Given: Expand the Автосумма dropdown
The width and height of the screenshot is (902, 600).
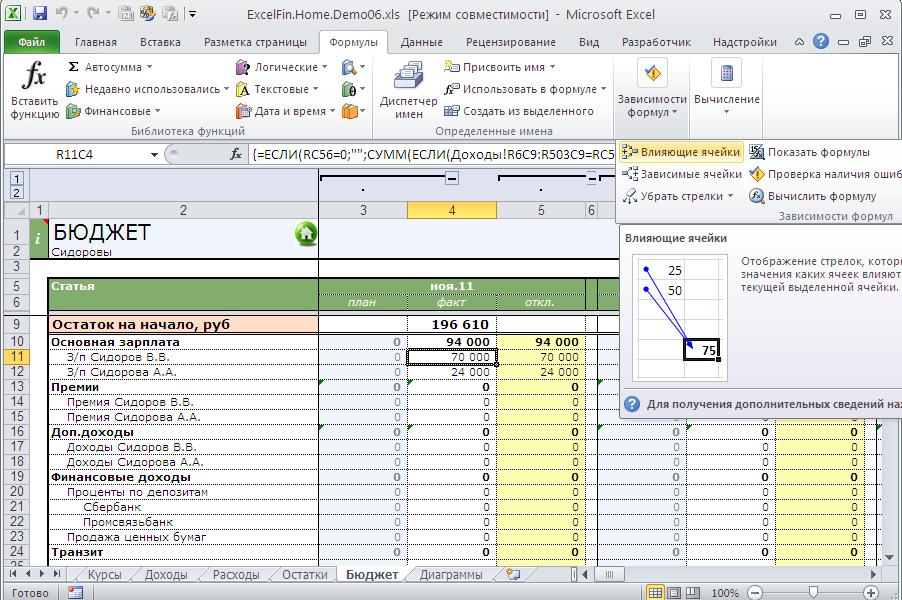Looking at the screenshot, I should click(x=149, y=67).
